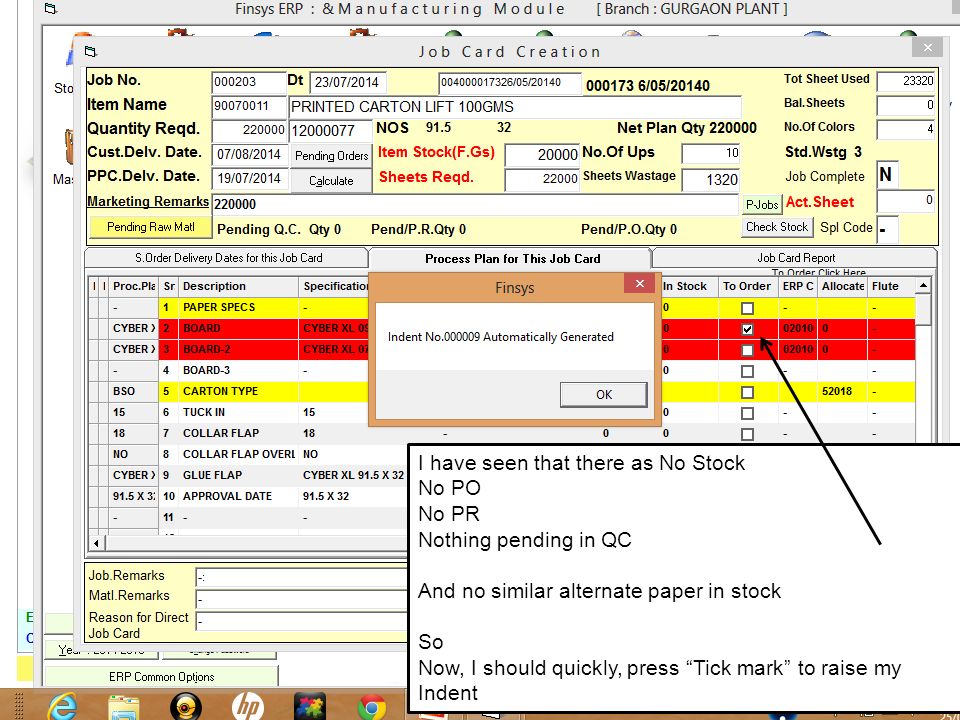Click the Allocate cell showing 52018
Viewport: 960px width, 720px height.
pyautogui.click(x=842, y=391)
